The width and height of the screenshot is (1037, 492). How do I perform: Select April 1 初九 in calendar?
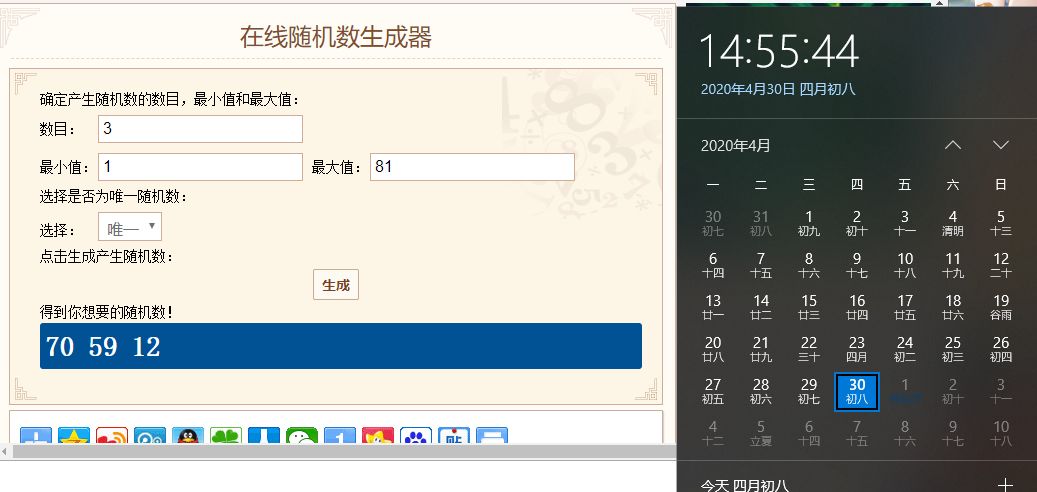coord(809,224)
